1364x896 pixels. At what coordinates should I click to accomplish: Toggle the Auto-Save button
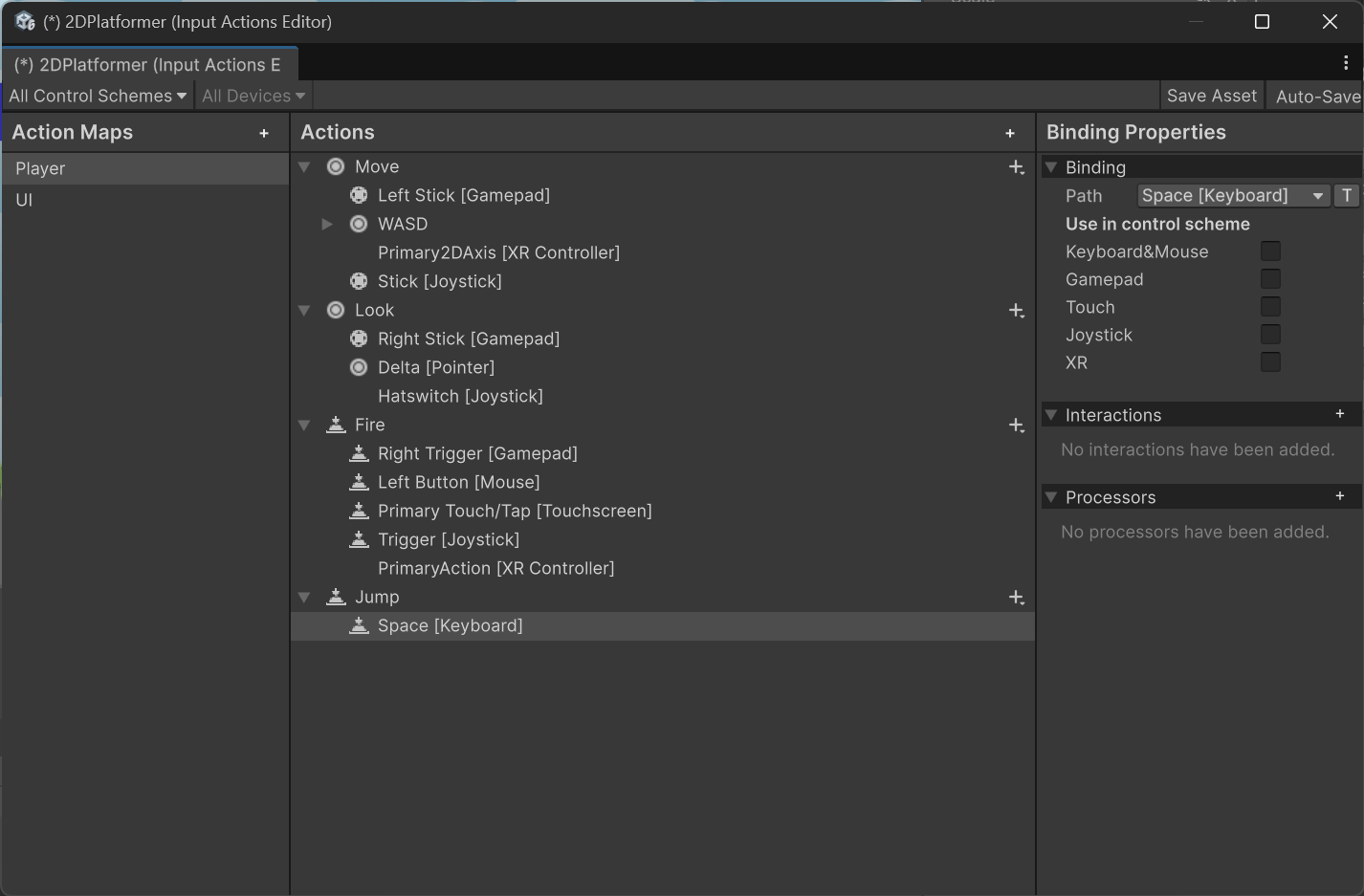[1317, 96]
